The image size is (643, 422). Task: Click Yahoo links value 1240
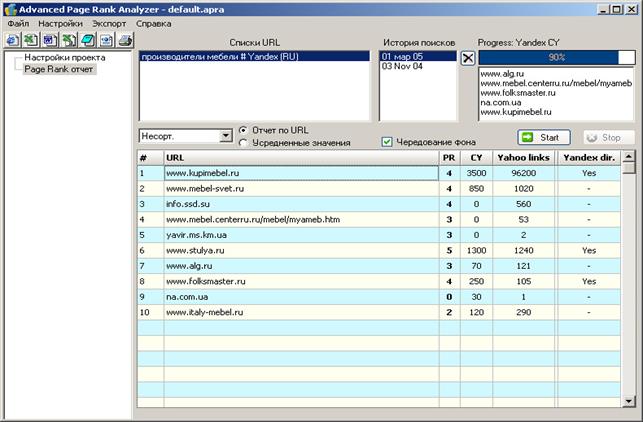(524, 251)
